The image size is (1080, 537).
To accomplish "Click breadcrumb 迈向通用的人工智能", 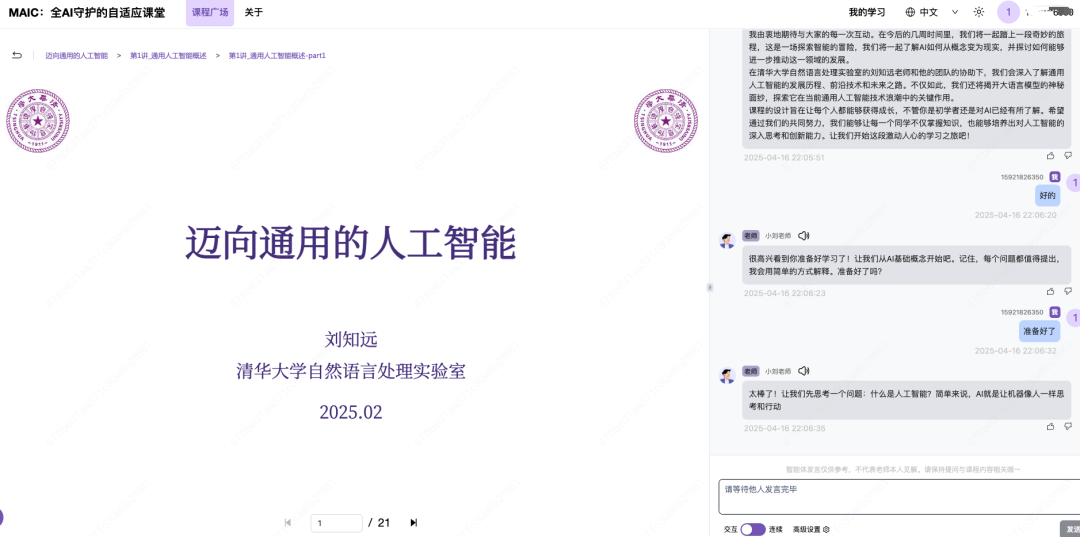I will 76,55.
